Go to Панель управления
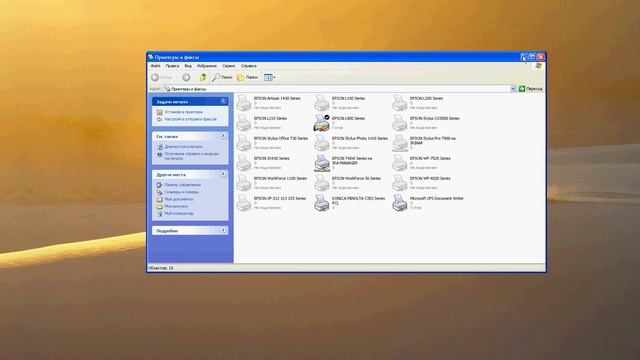 click(x=182, y=185)
